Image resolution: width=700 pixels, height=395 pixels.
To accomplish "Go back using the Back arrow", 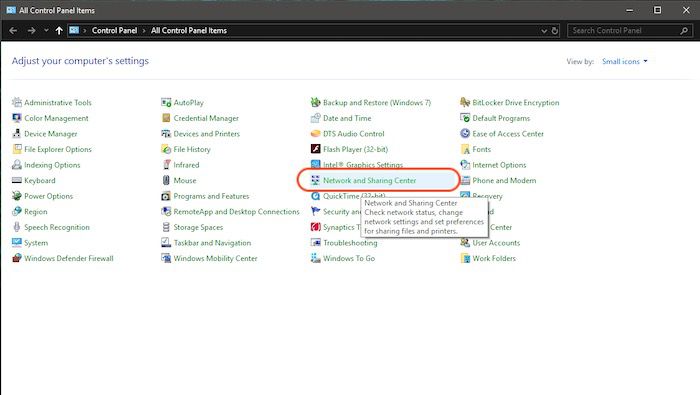I will tap(13, 30).
